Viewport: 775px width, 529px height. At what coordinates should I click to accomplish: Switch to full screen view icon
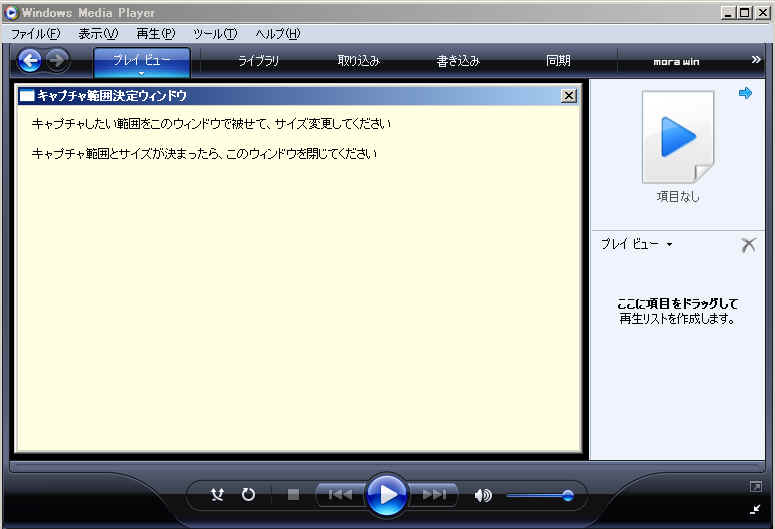point(755,487)
